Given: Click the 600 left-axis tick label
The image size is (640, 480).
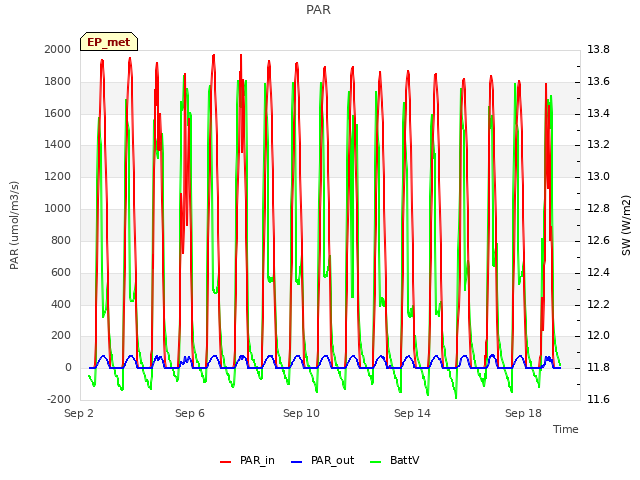Looking at the screenshot, I should pyautogui.click(x=61, y=272).
